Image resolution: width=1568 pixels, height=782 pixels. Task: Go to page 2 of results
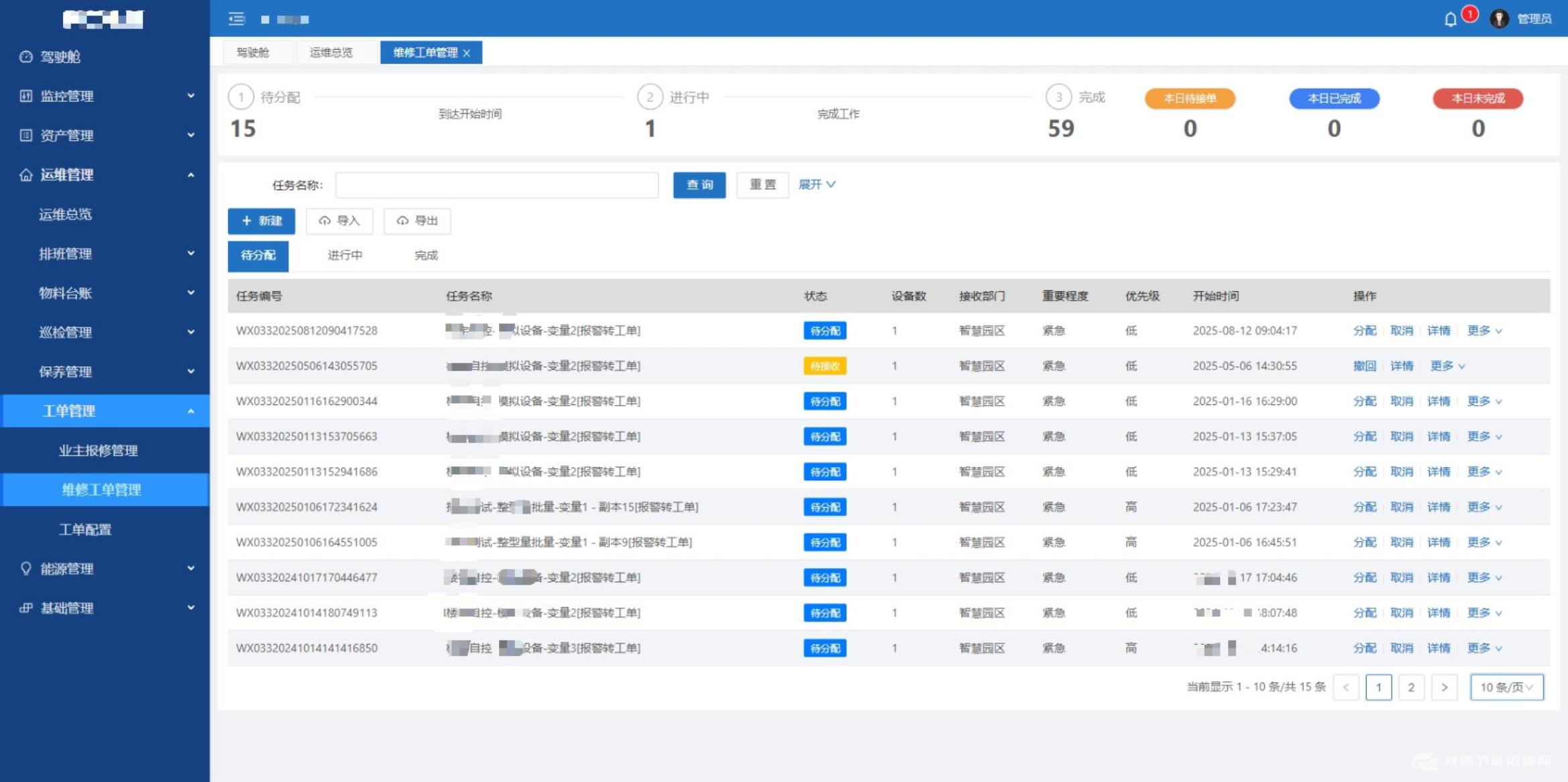point(1411,687)
